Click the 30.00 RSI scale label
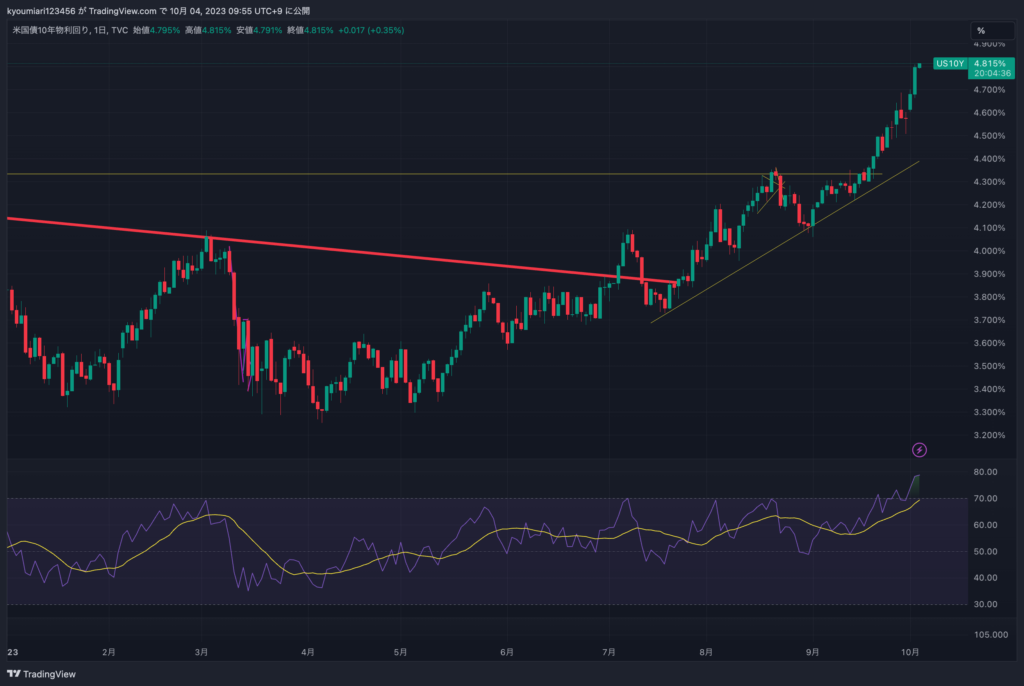 pyautogui.click(x=985, y=604)
